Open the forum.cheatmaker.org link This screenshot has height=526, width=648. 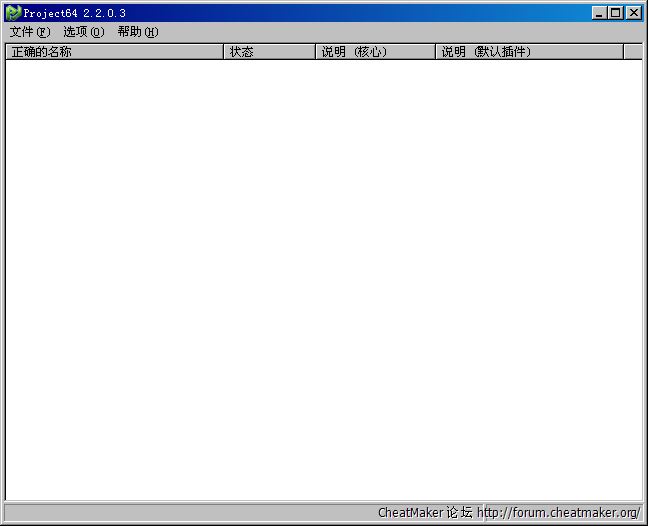click(x=560, y=513)
